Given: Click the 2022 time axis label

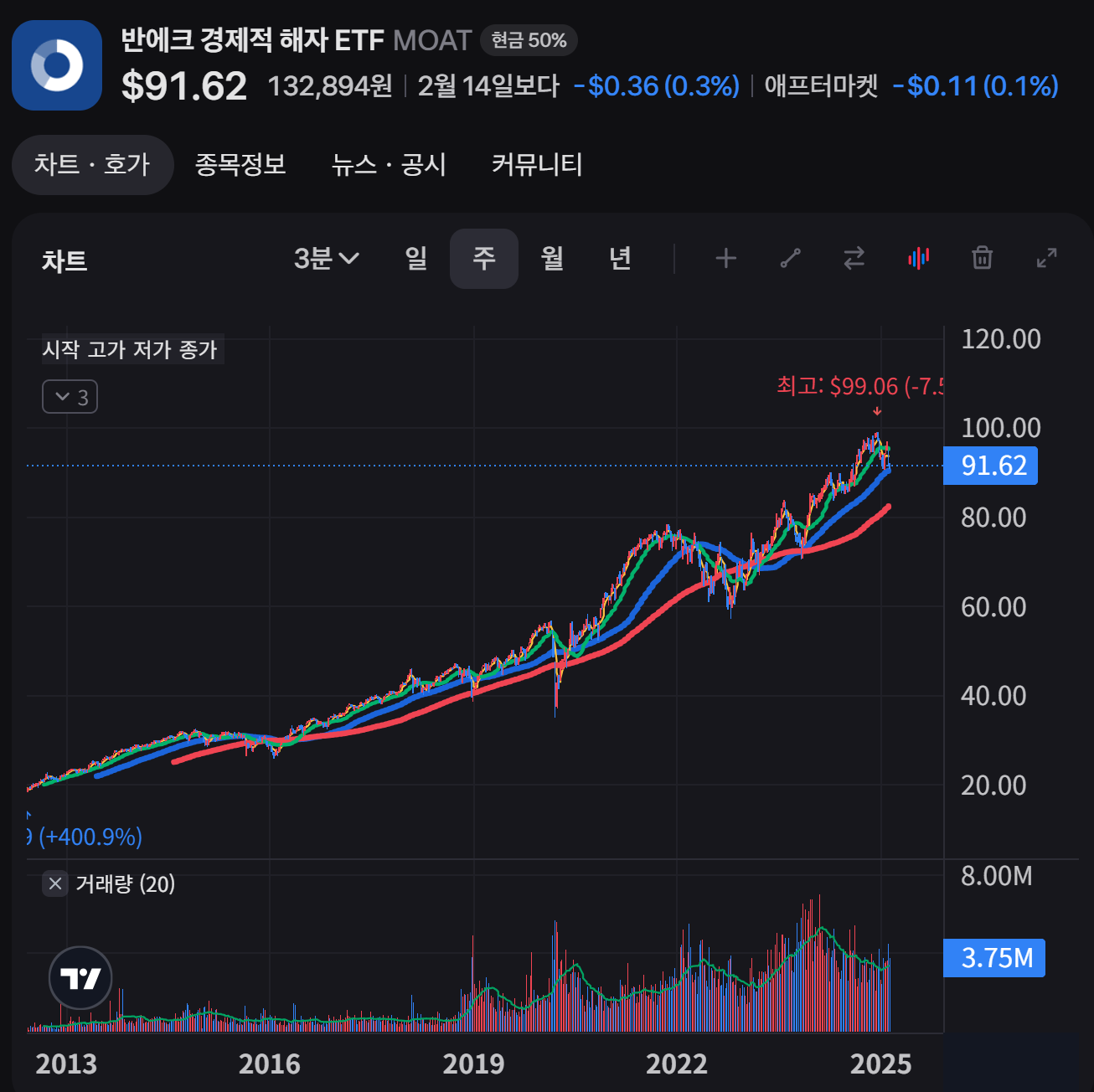Looking at the screenshot, I should click(x=677, y=1064).
